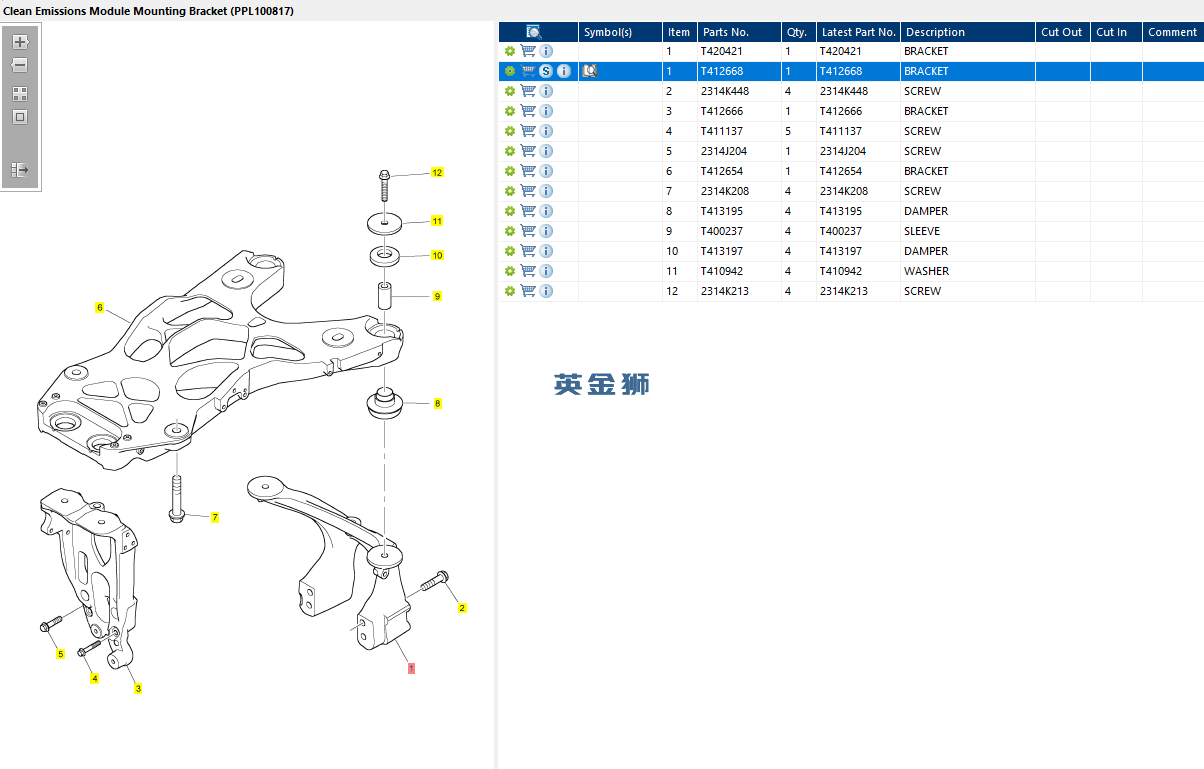Add screw 2314K213 to cart
This screenshot has height=769, width=1204.
[x=528, y=291]
